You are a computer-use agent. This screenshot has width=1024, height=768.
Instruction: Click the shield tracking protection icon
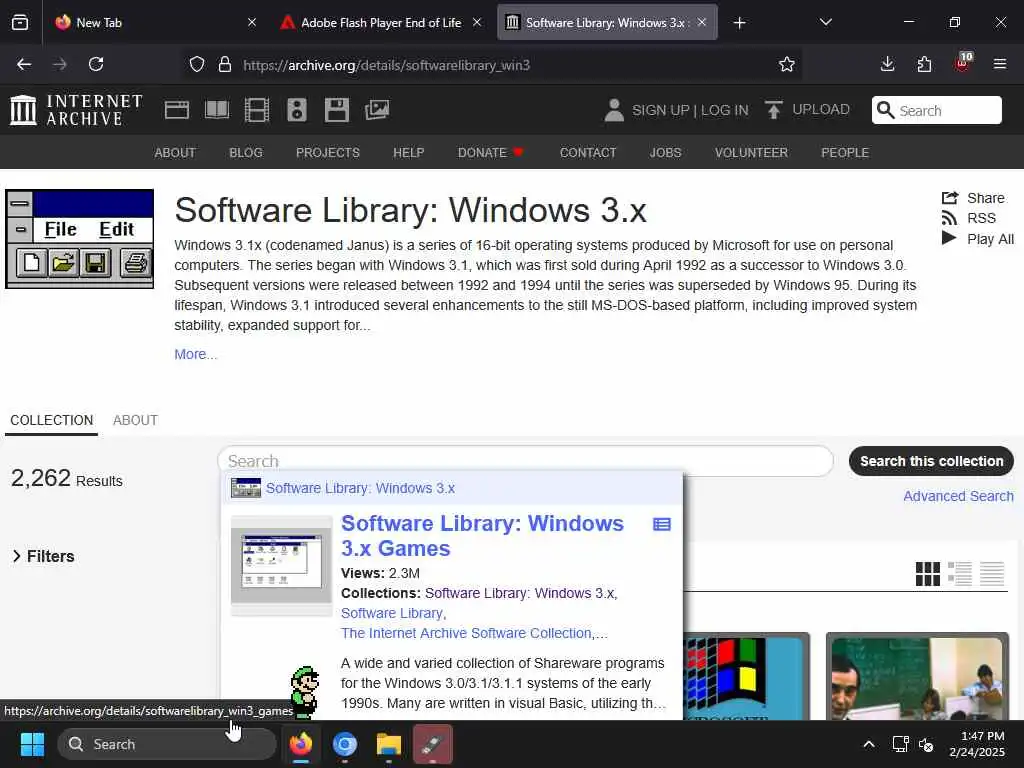[x=197, y=64]
